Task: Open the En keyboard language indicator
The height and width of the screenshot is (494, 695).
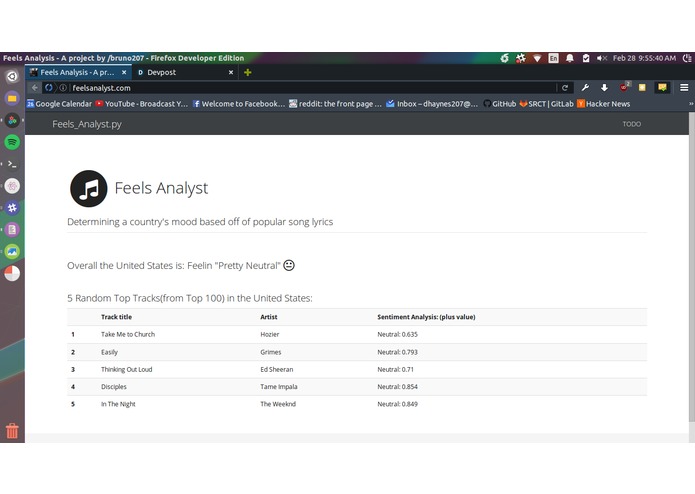Action: point(554,58)
